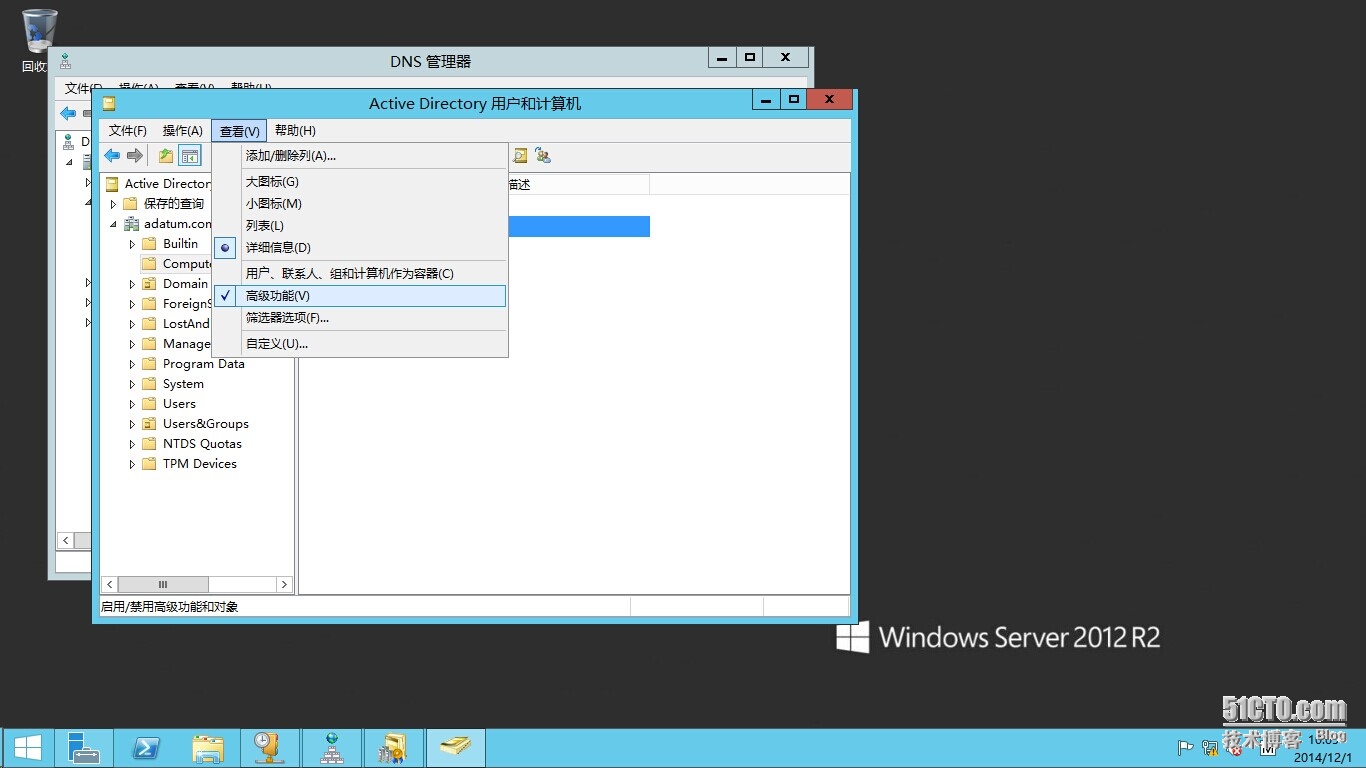Expand the Builtin node
The width and height of the screenshot is (1366, 768).
[132, 244]
